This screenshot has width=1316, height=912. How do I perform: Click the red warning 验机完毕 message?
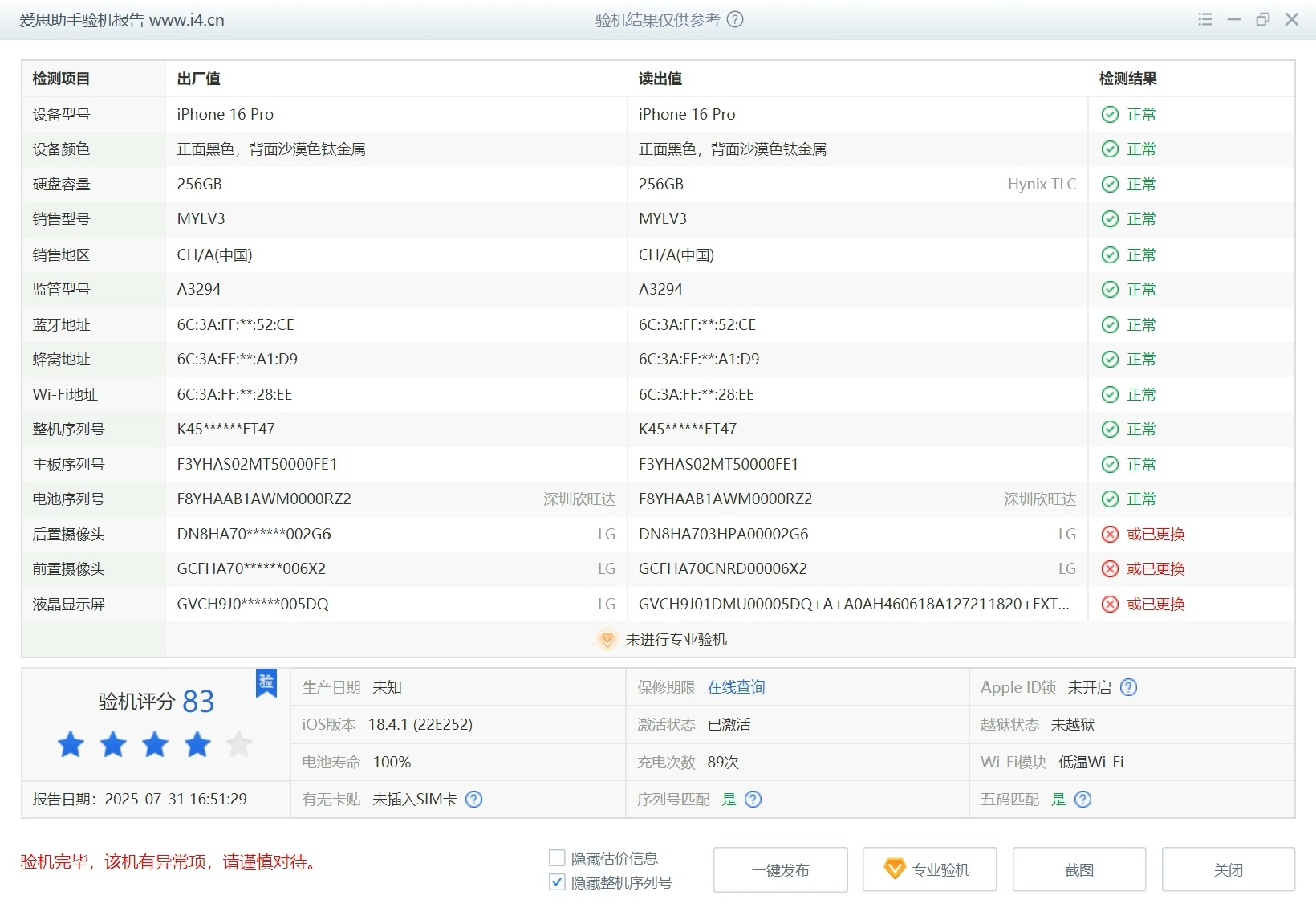(x=172, y=862)
